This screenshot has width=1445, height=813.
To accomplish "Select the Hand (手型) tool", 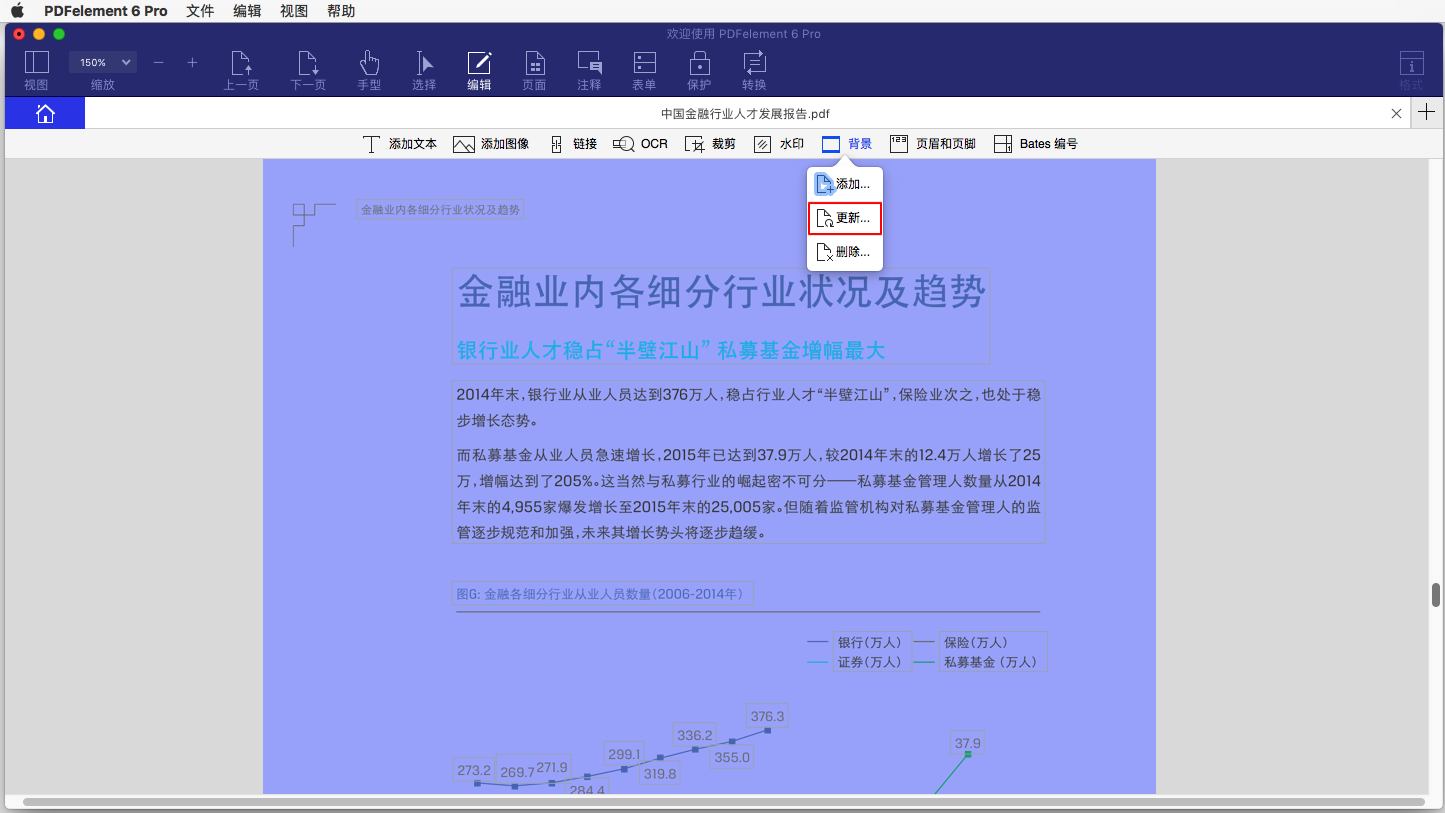I will tap(369, 70).
